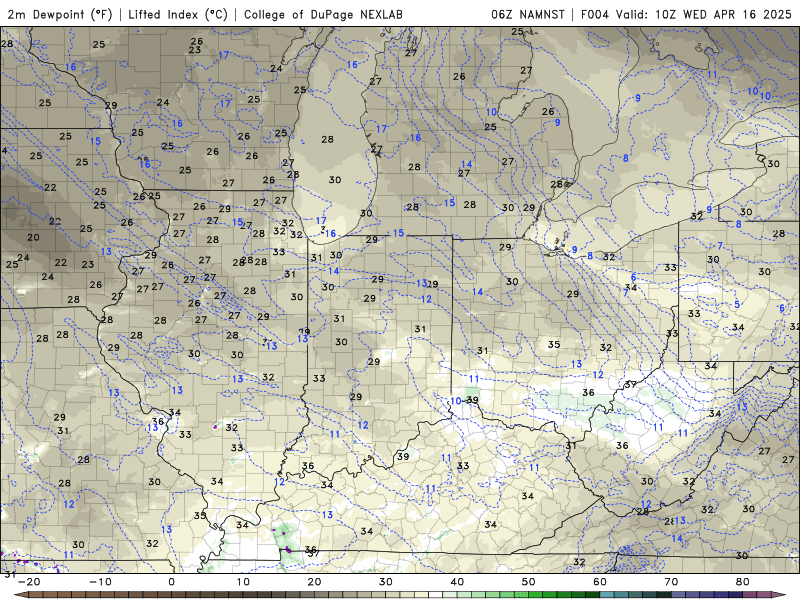Select the "40" color scale label
Image resolution: width=800 pixels, height=600 pixels.
(x=457, y=582)
